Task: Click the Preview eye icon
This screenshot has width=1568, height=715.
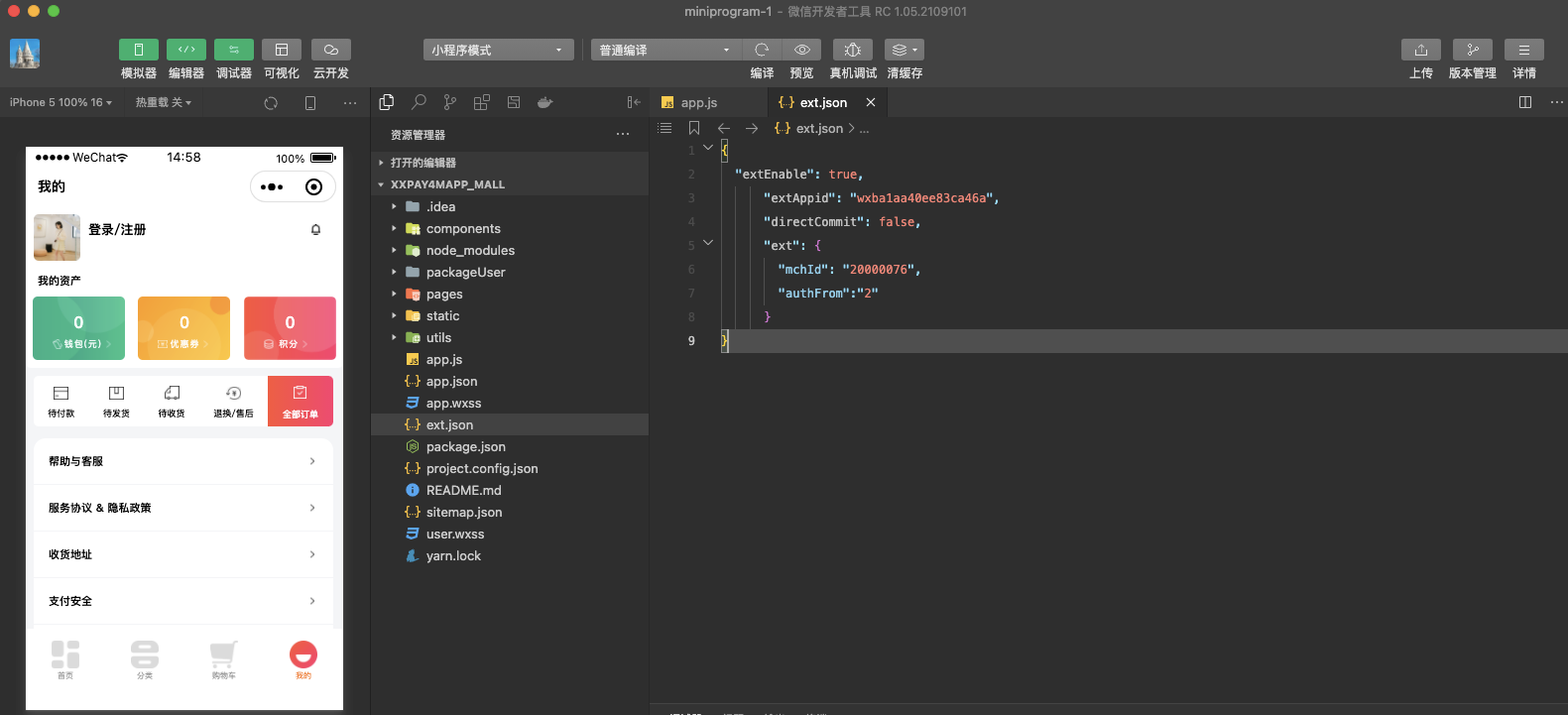Action: click(802, 50)
